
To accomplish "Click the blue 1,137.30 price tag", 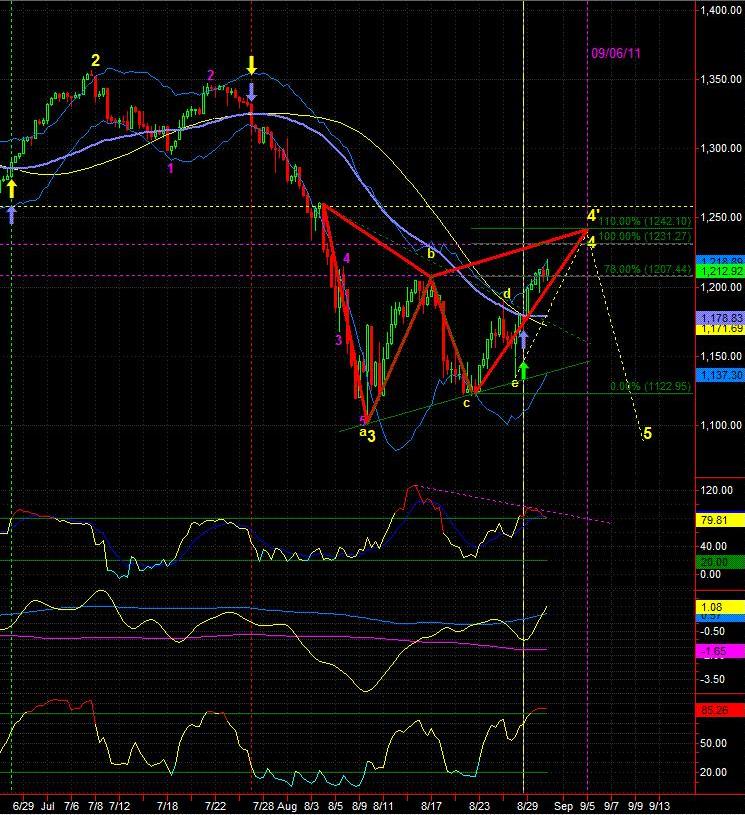I will coord(722,374).
